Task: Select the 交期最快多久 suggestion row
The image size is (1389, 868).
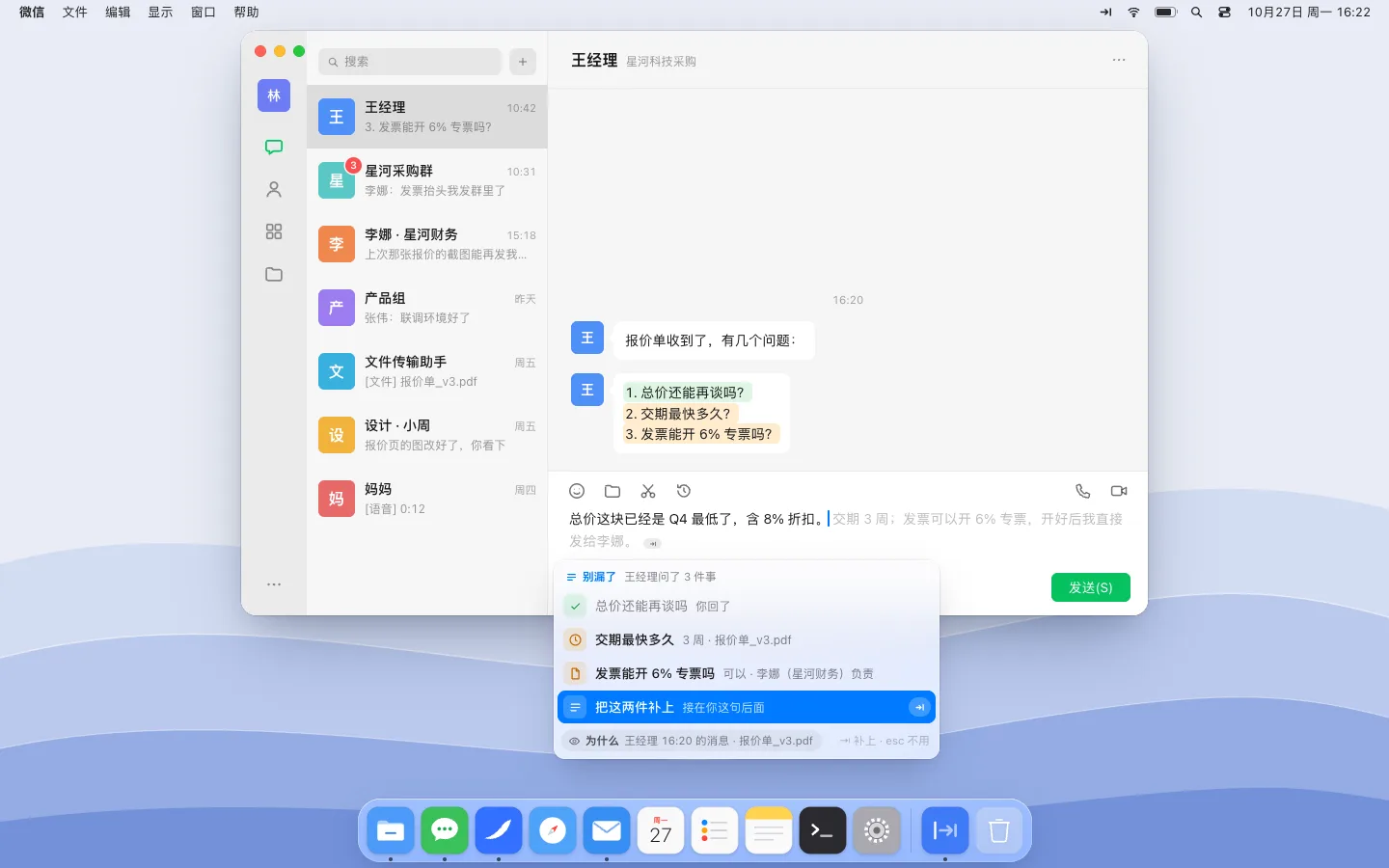Action: click(x=747, y=639)
